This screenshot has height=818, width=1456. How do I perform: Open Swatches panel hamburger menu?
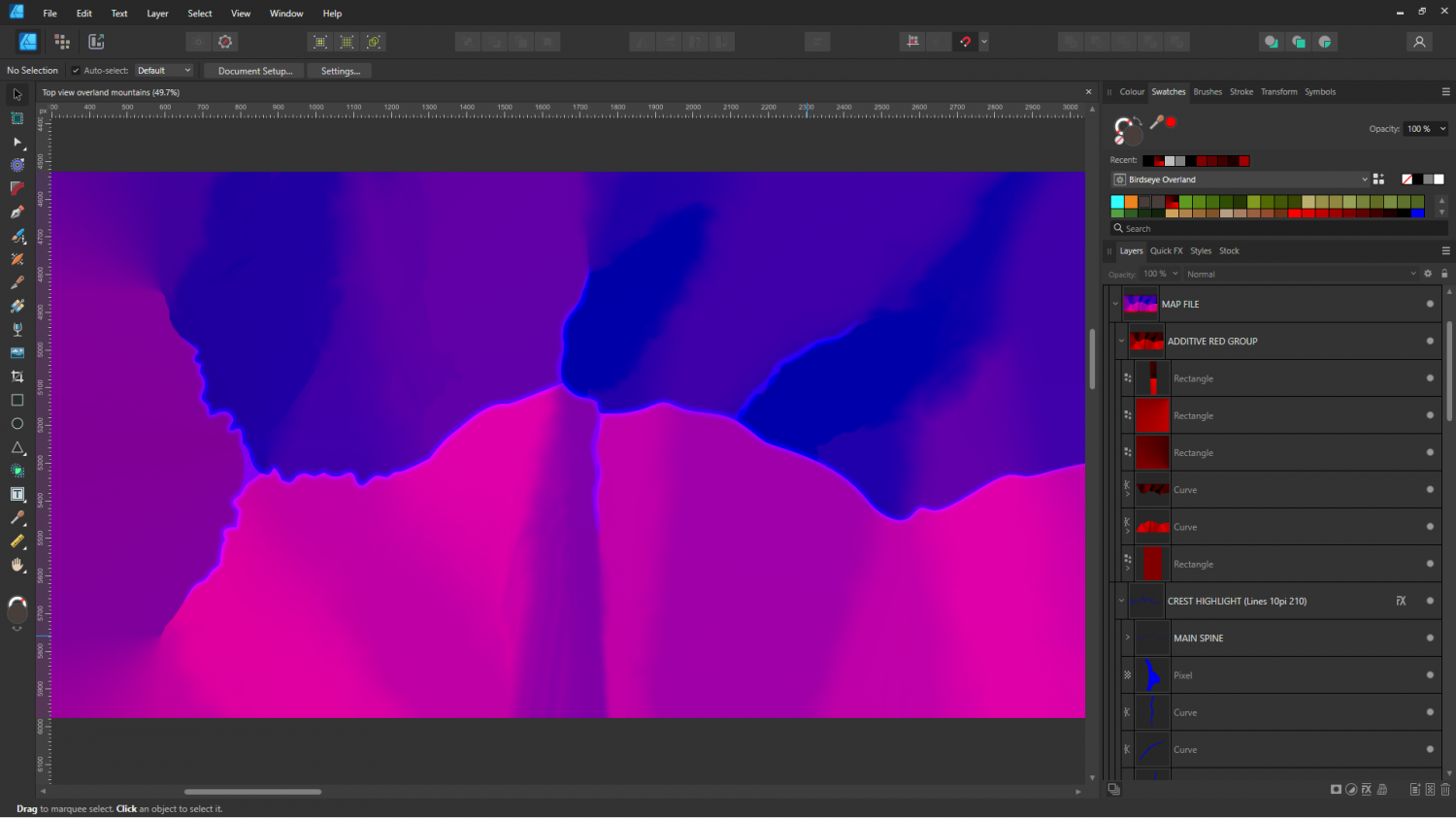[x=1445, y=92]
